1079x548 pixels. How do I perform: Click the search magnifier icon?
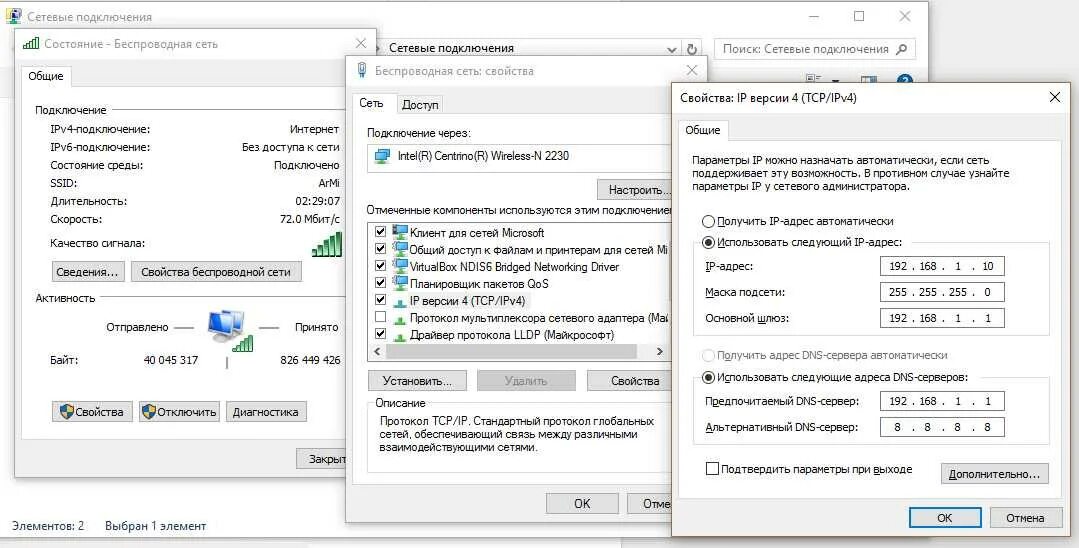pos(902,49)
